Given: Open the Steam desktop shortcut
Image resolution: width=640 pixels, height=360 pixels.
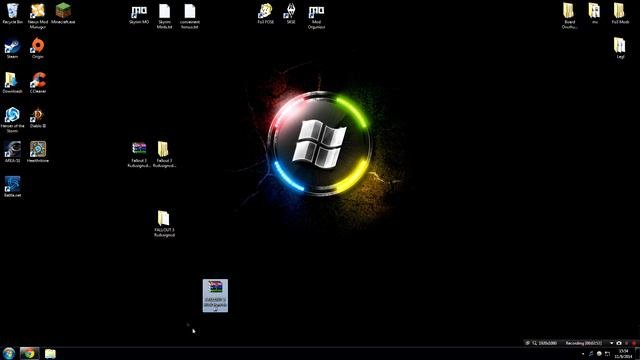Looking at the screenshot, I should click(x=12, y=49).
